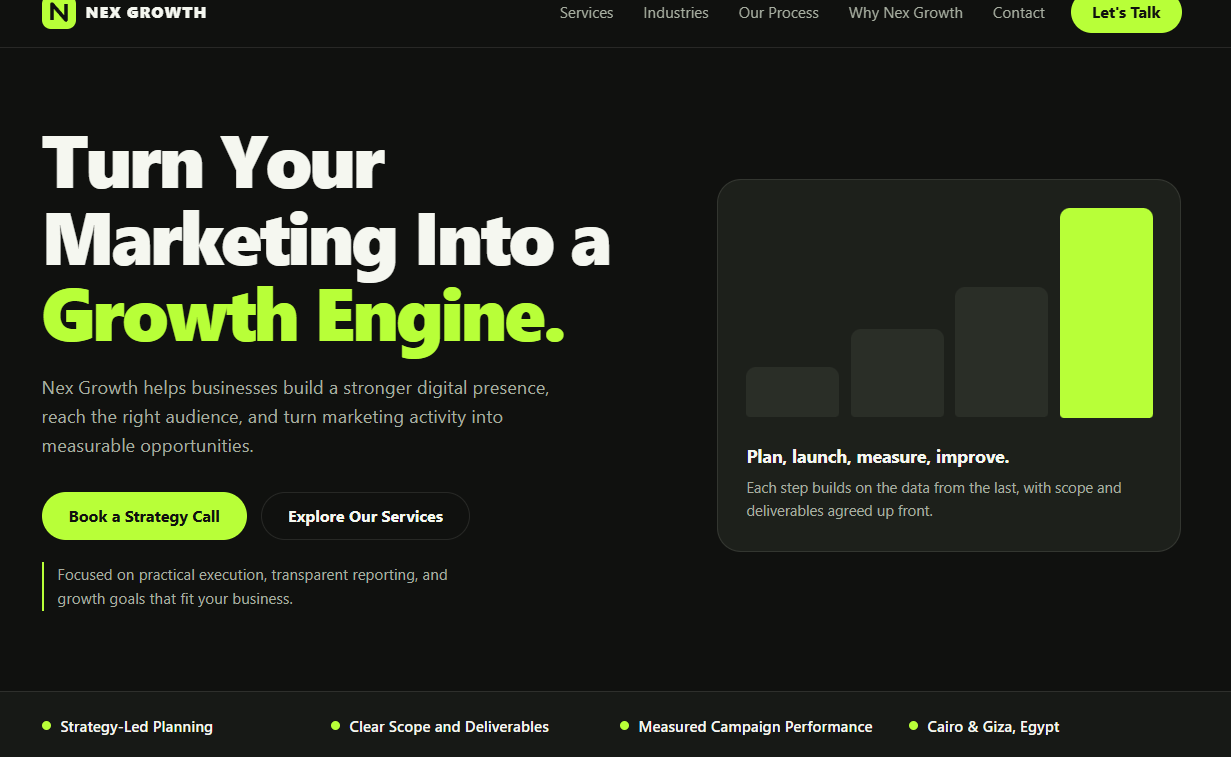Image resolution: width=1231 pixels, height=757 pixels.
Task: Click the second-shortest dark chart bar
Action: pos(897,373)
